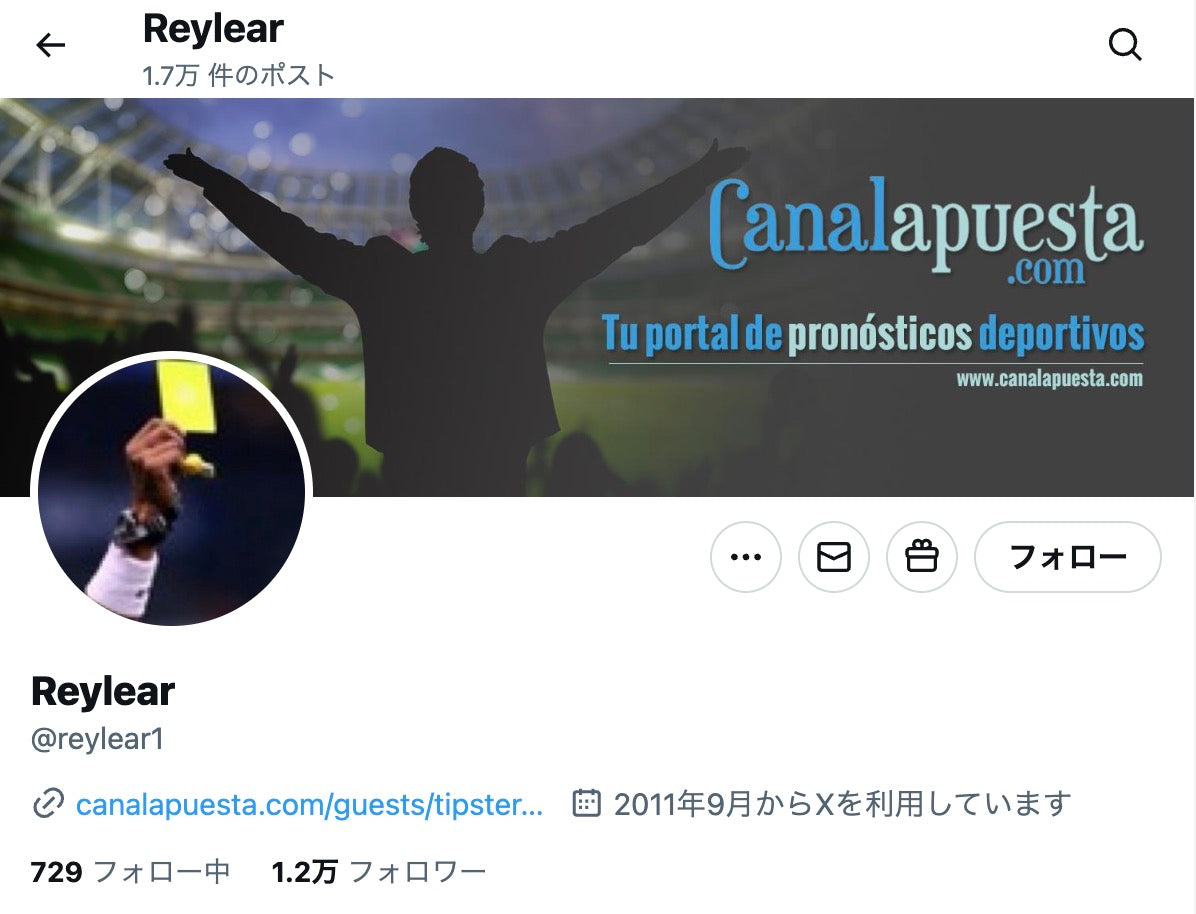The height and width of the screenshot is (914, 1196).
Task: Click the gift box icon button
Action: pyautogui.click(x=921, y=557)
